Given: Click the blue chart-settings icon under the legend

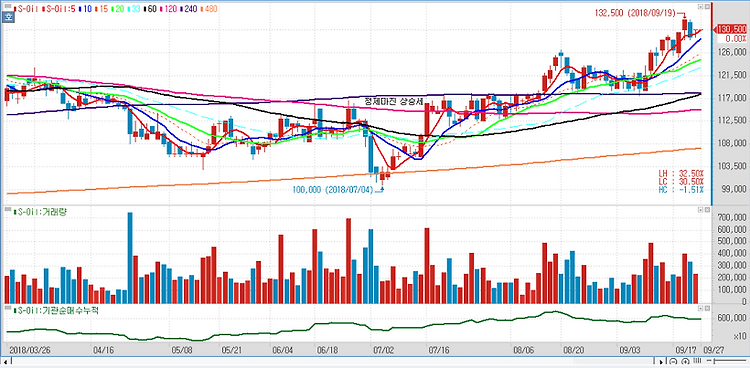Looking at the screenshot, I should [x=8, y=17].
